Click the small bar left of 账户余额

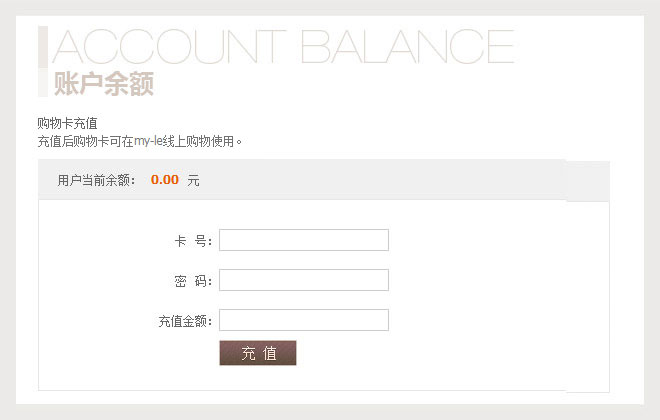tap(42, 84)
